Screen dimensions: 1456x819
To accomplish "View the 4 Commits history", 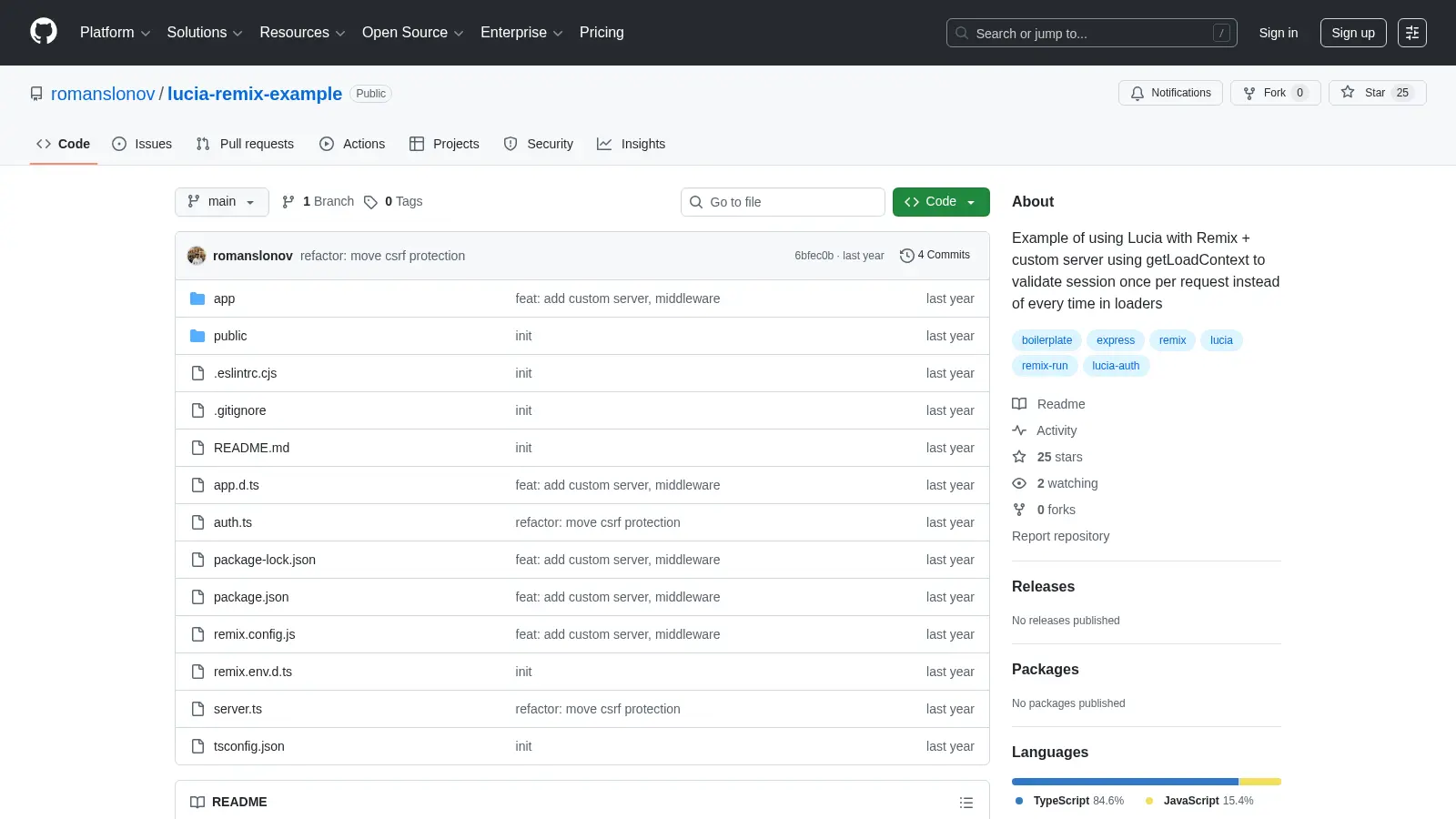I will pyautogui.click(x=935, y=256).
